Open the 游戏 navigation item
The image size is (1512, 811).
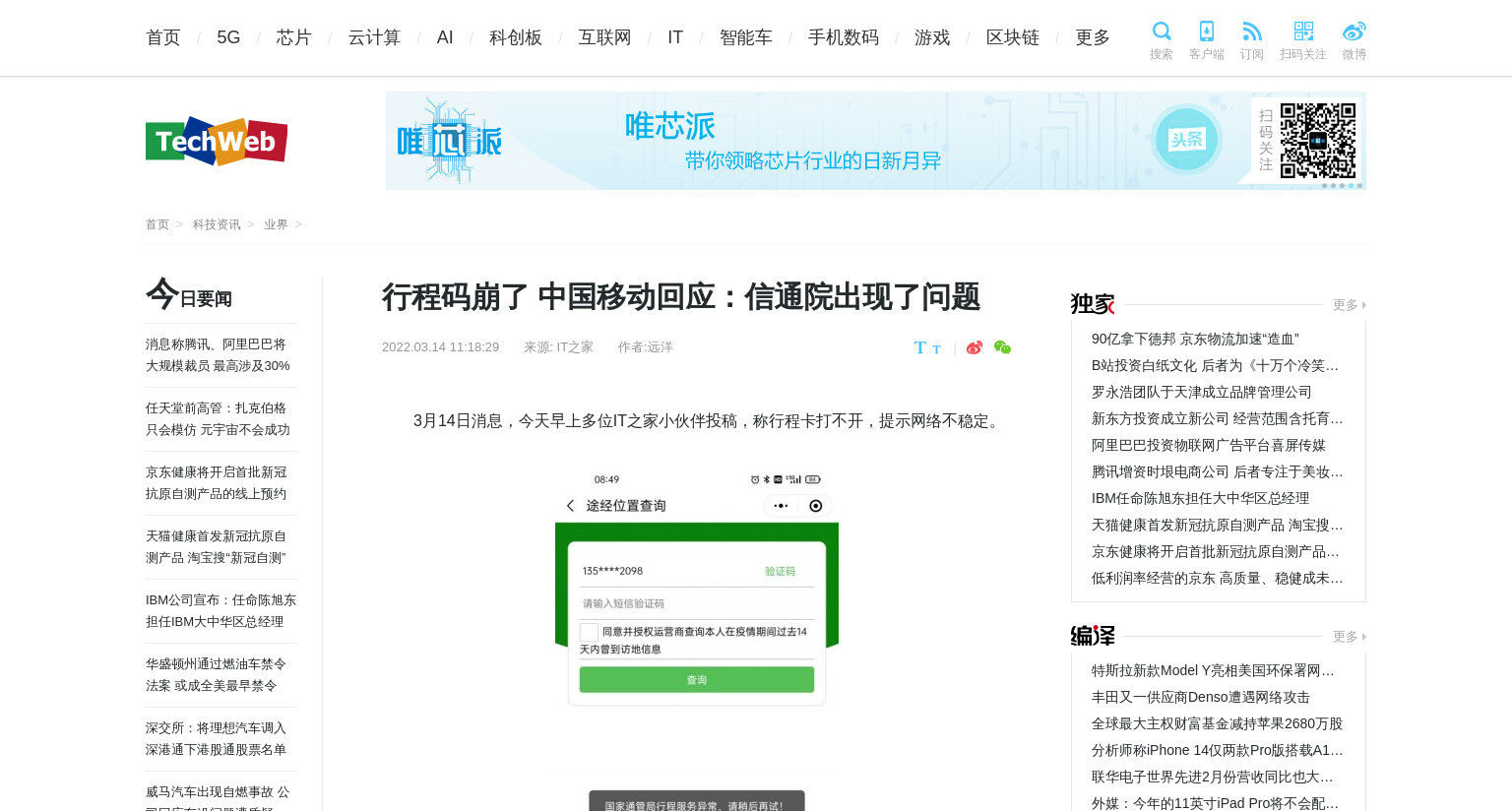coord(932,37)
